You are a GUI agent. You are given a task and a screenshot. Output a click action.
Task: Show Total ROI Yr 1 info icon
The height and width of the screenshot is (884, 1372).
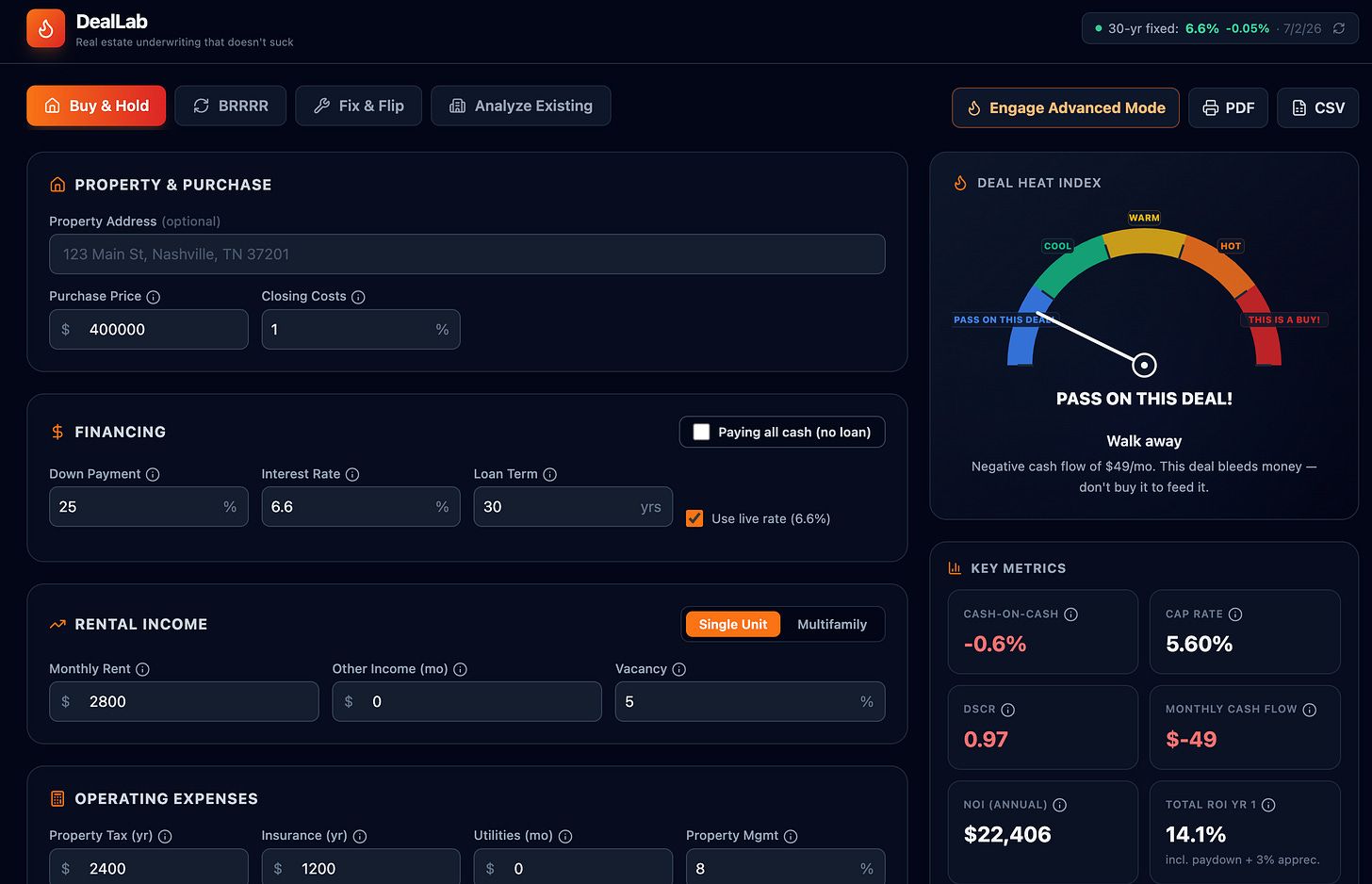[x=1268, y=805]
